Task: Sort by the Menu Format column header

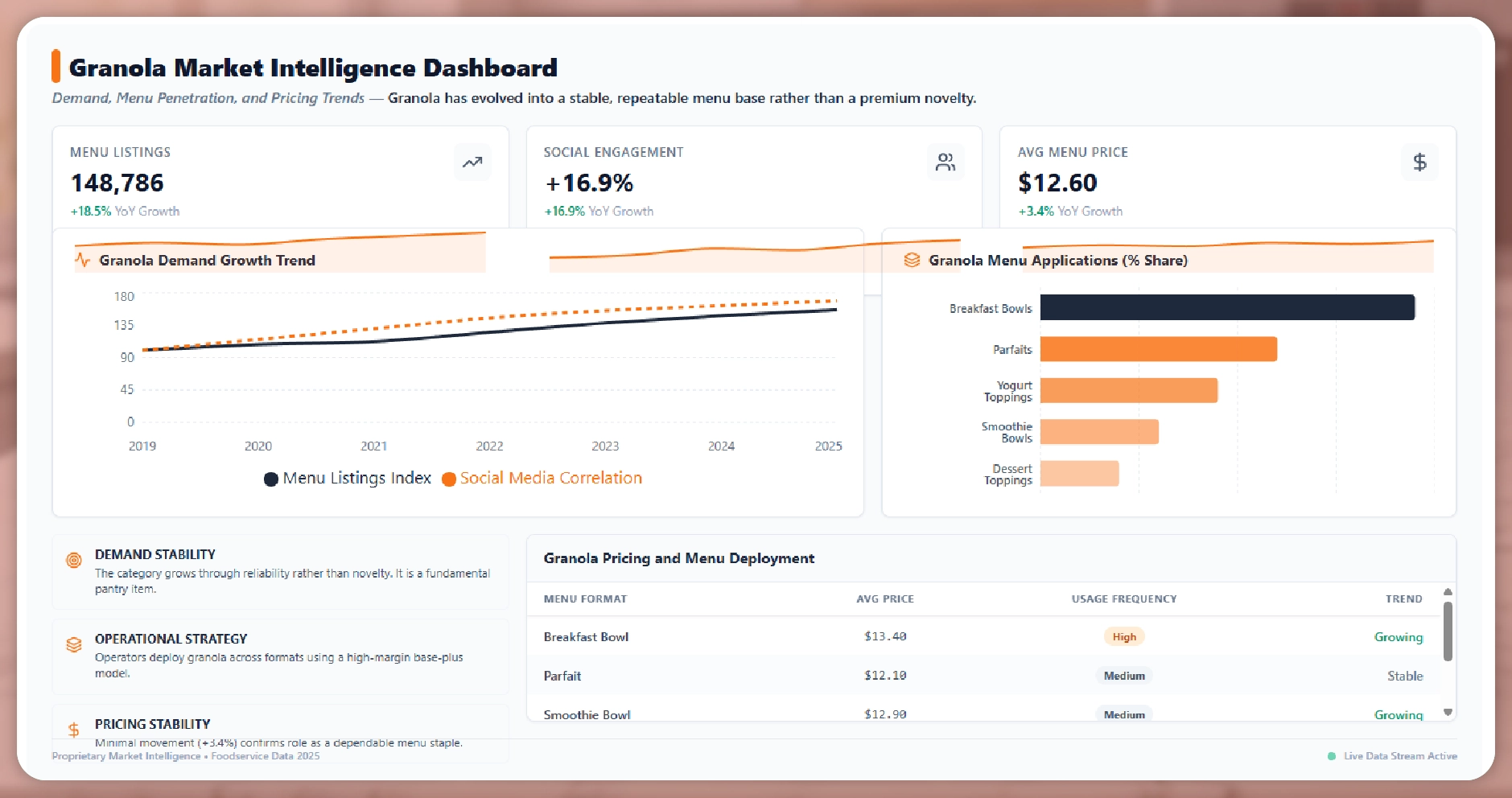Action: [585, 599]
